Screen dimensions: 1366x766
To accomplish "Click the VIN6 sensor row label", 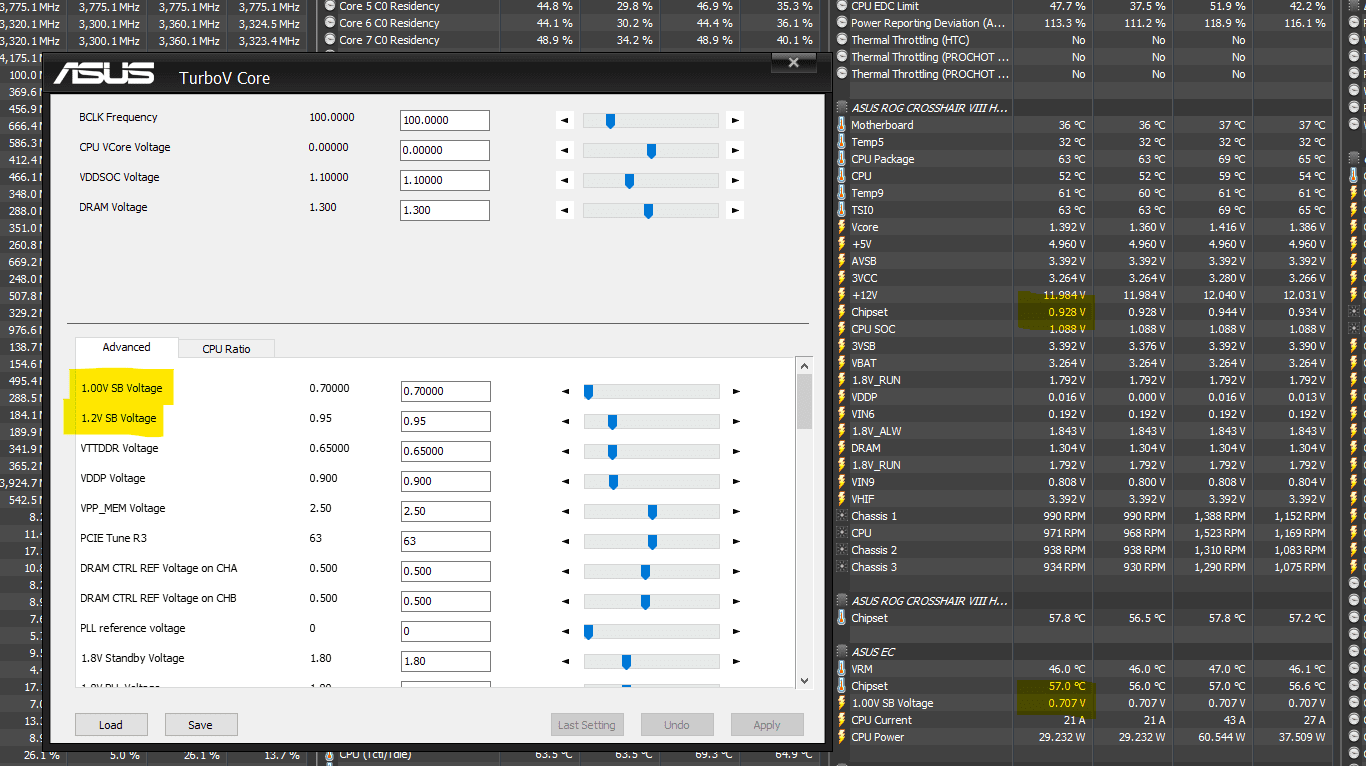I will pos(863,414).
